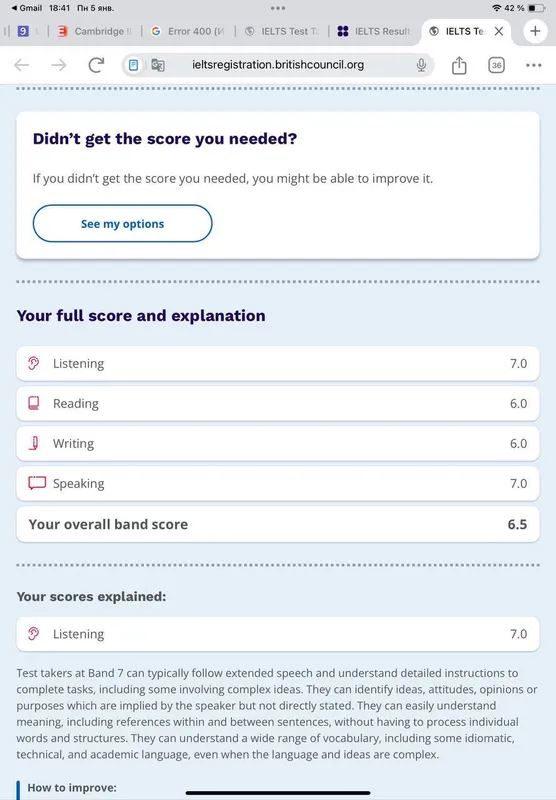Screen dimensions: 556x800
Task: Expand the Writing 6.0 score row
Action: click(x=278, y=443)
